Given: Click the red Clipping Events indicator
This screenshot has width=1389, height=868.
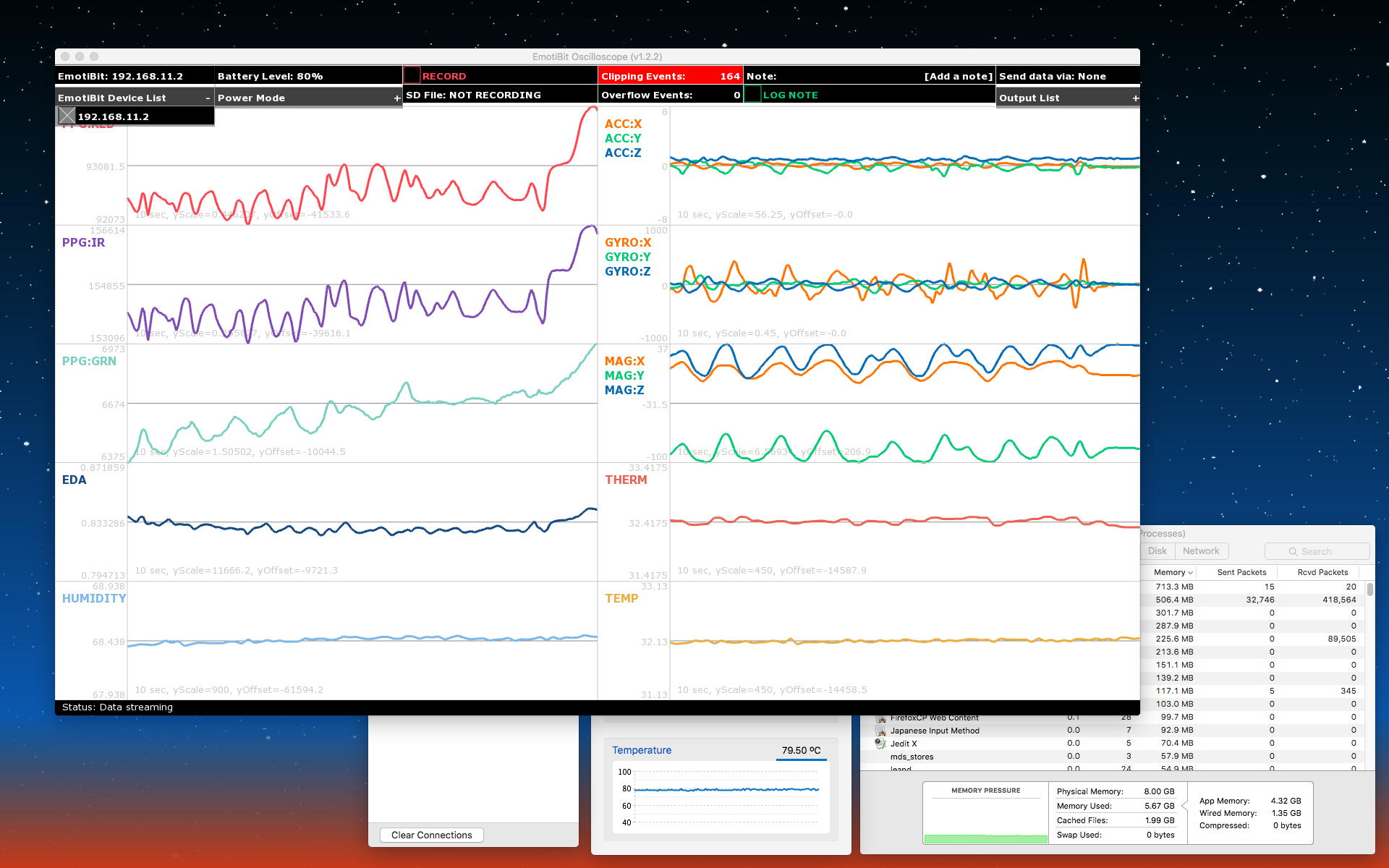Looking at the screenshot, I should coord(670,76).
